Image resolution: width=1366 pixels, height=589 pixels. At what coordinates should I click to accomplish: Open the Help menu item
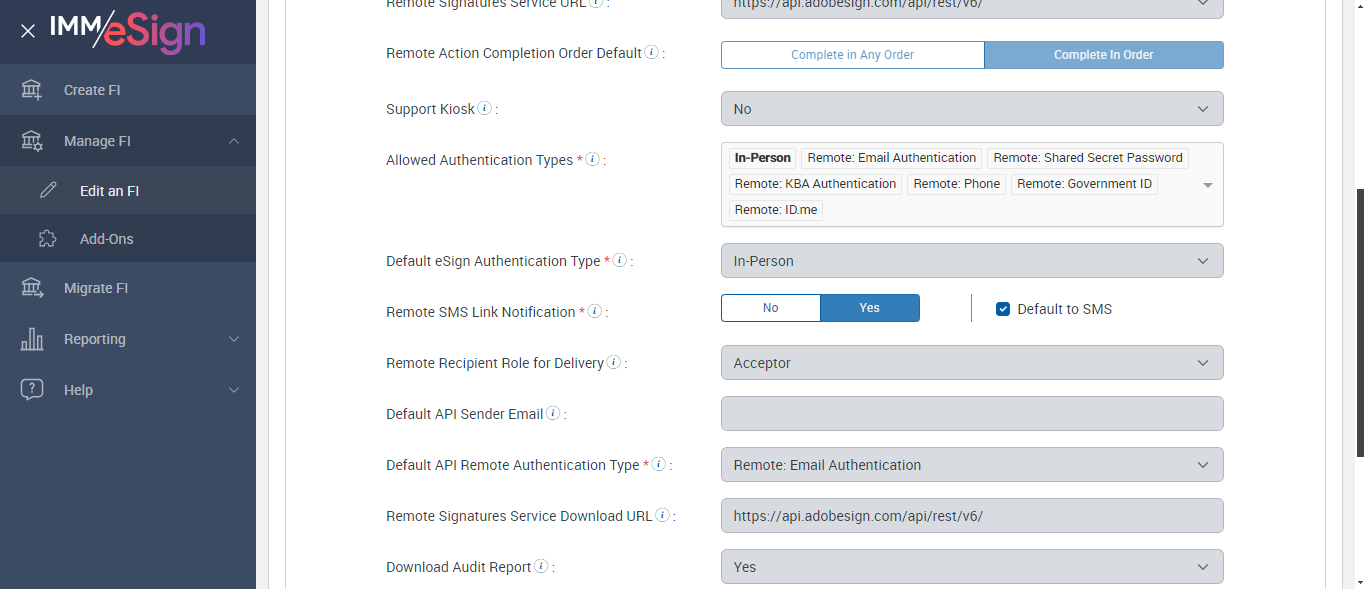[x=78, y=390]
